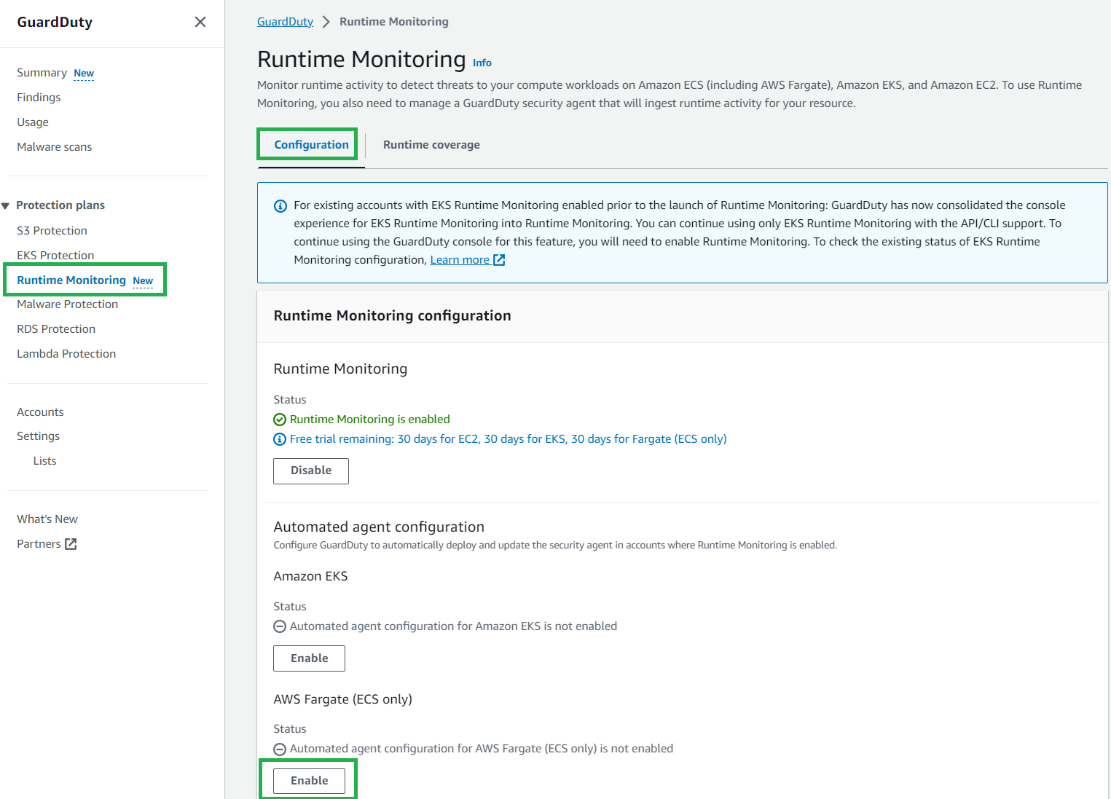The height and width of the screenshot is (799, 1111).
Task: Enable automated agent configuration for Amazon EKS
Action: pyautogui.click(x=309, y=658)
